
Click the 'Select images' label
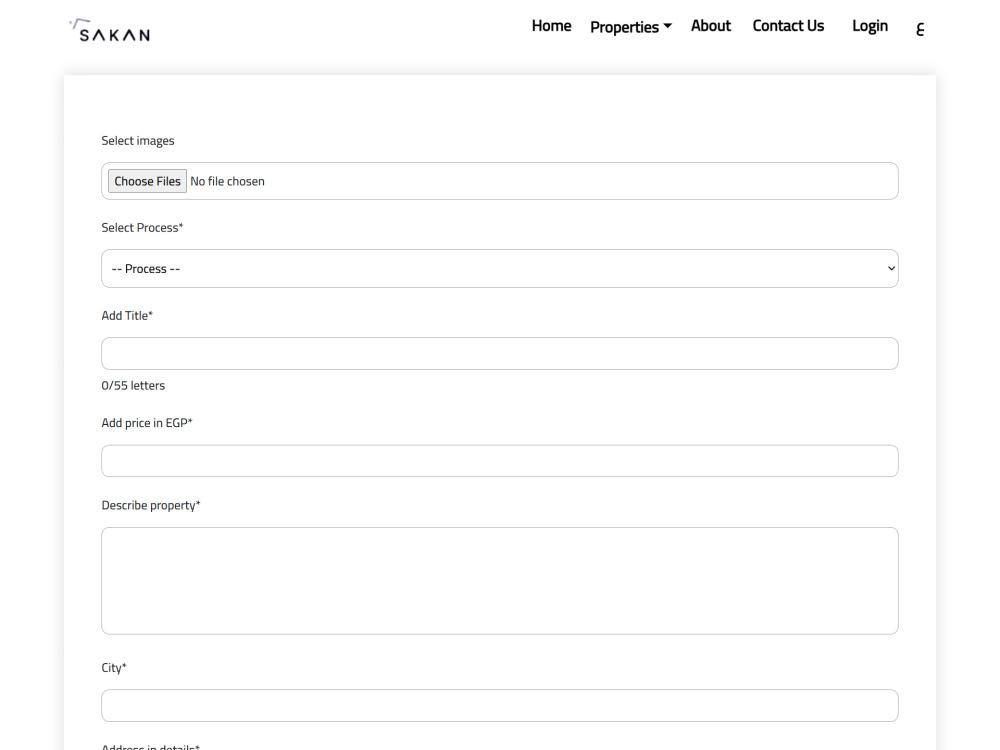pos(138,140)
